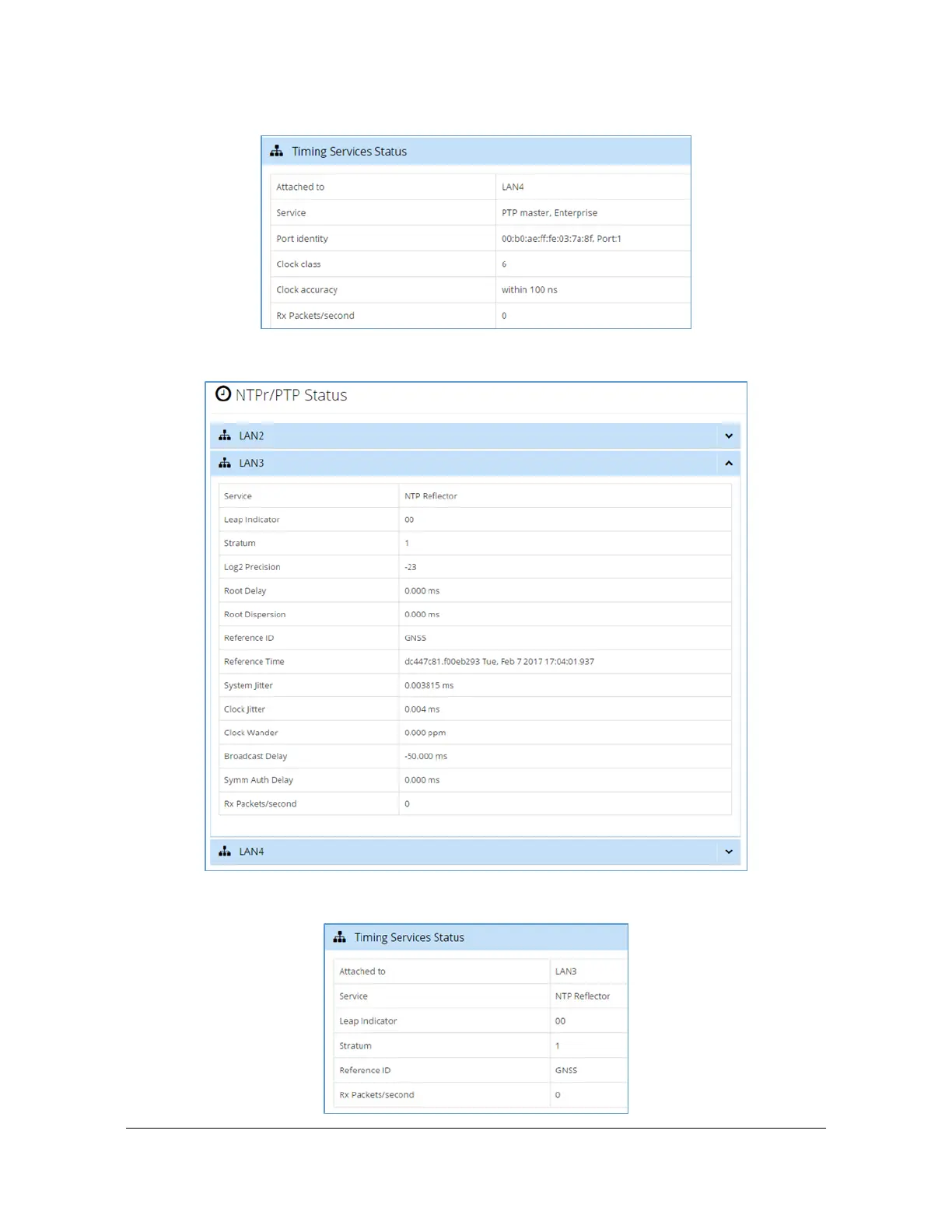Select the LAN3 accordion header

pos(475,463)
